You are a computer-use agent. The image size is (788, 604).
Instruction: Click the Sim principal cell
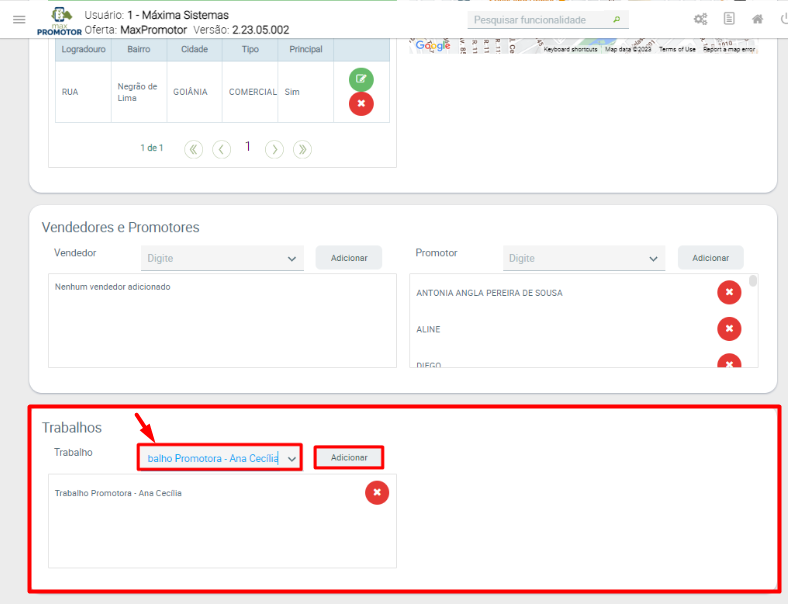pos(306,92)
